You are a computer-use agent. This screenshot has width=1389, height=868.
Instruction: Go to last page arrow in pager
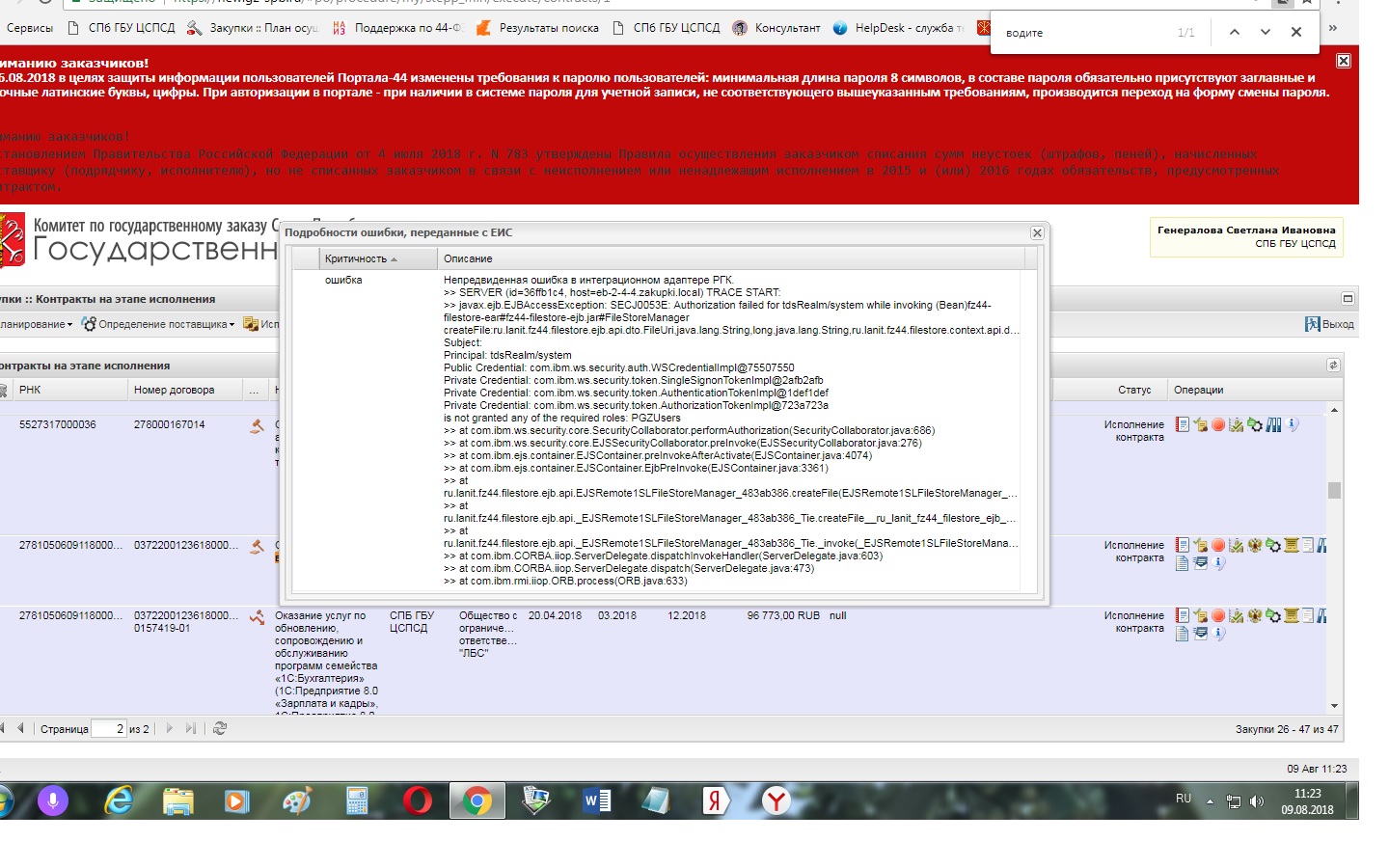[x=191, y=728]
